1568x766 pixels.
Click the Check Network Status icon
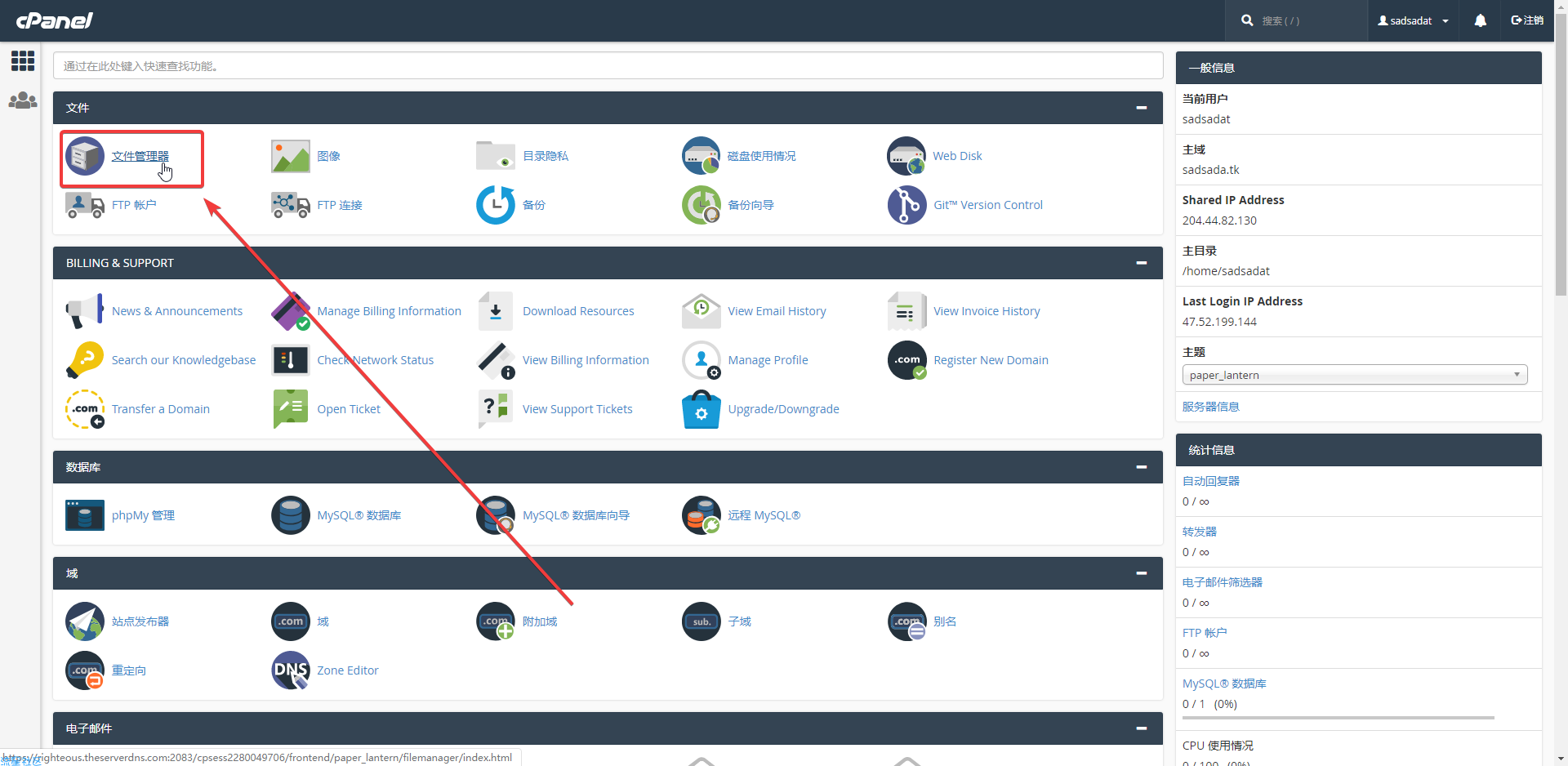291,360
